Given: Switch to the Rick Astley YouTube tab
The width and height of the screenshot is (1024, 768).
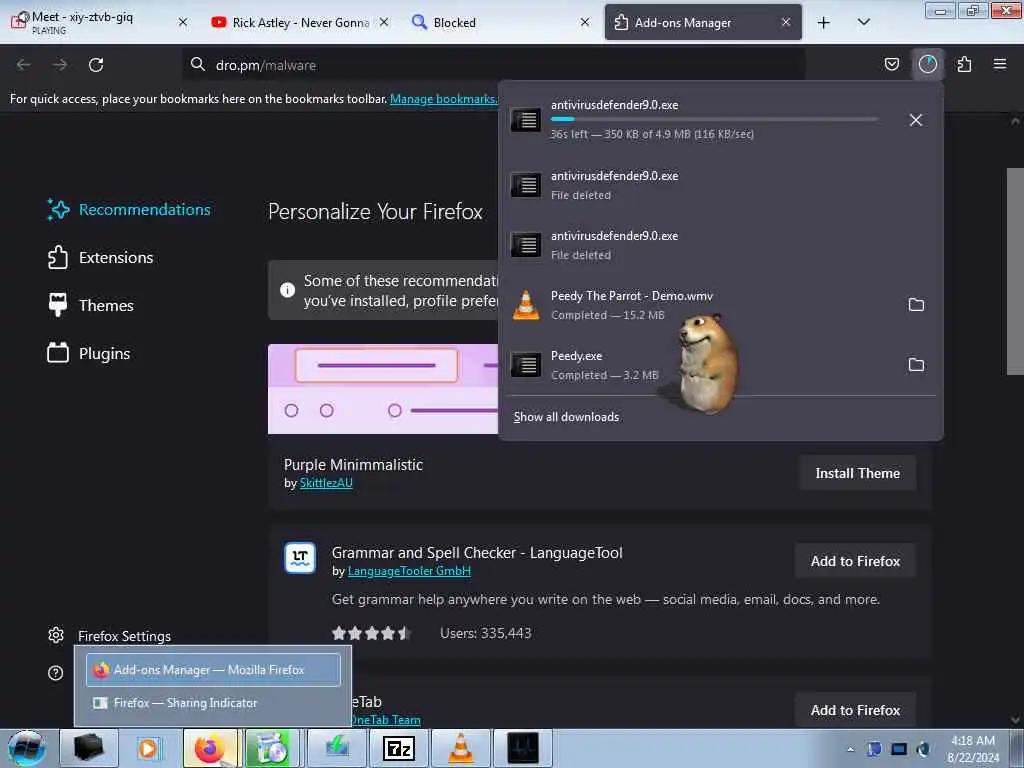Looking at the screenshot, I should click(x=300, y=22).
